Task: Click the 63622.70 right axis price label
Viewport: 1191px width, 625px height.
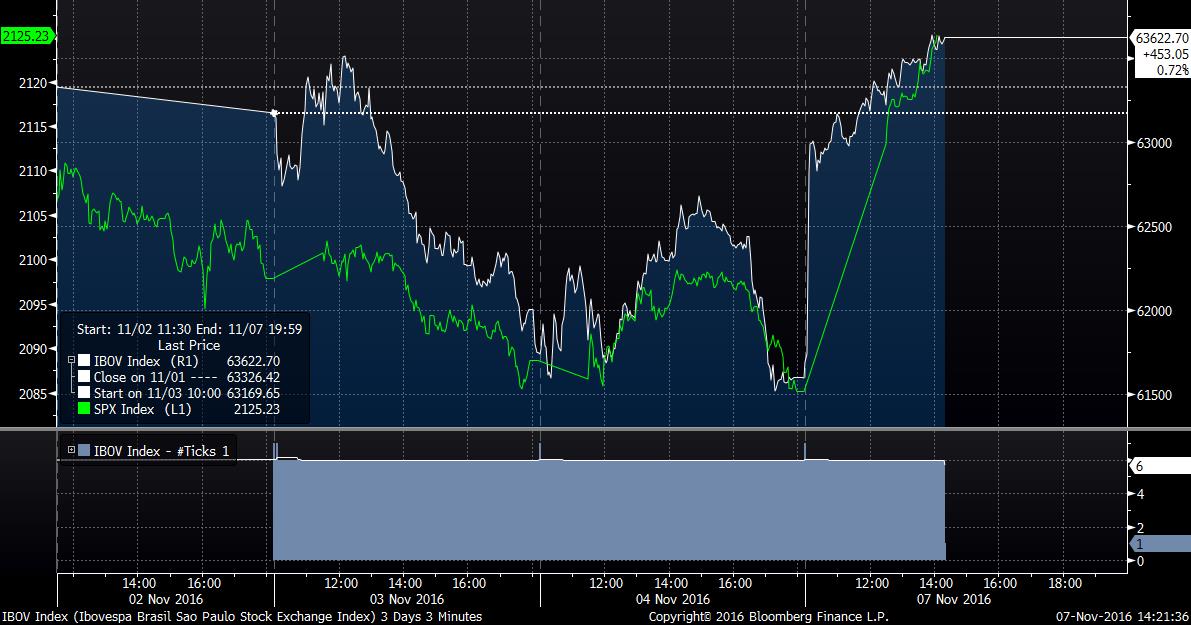Action: (x=1160, y=37)
